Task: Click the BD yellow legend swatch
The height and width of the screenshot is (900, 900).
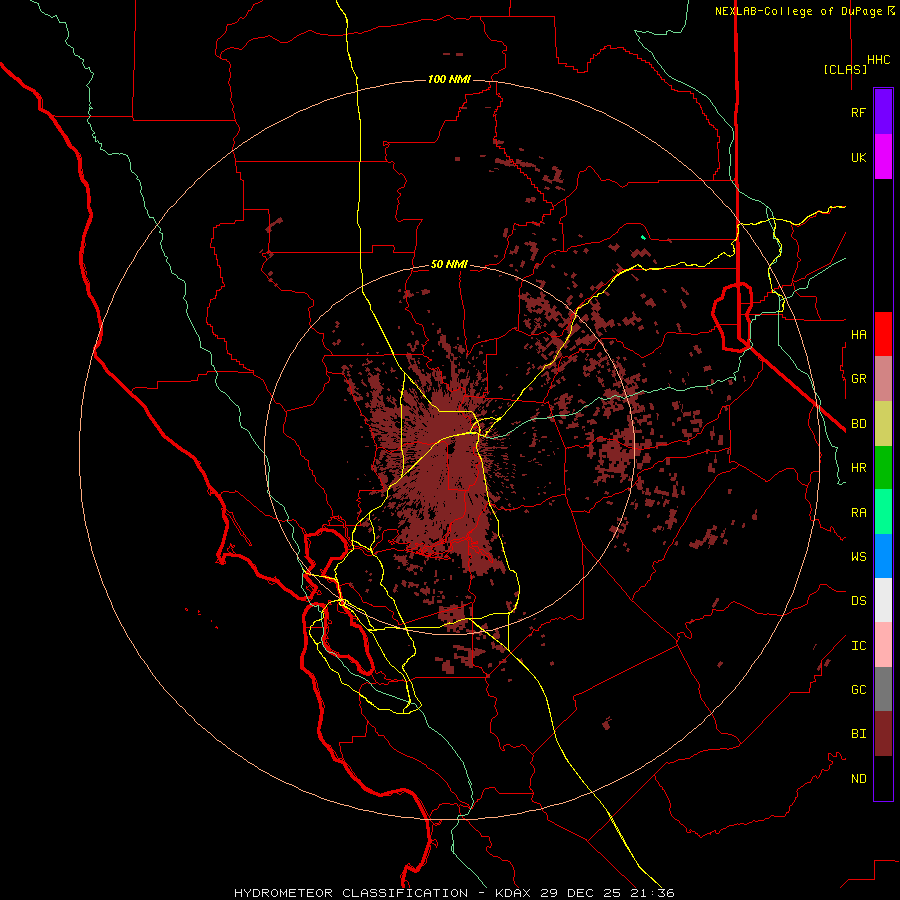Action: pos(883,424)
